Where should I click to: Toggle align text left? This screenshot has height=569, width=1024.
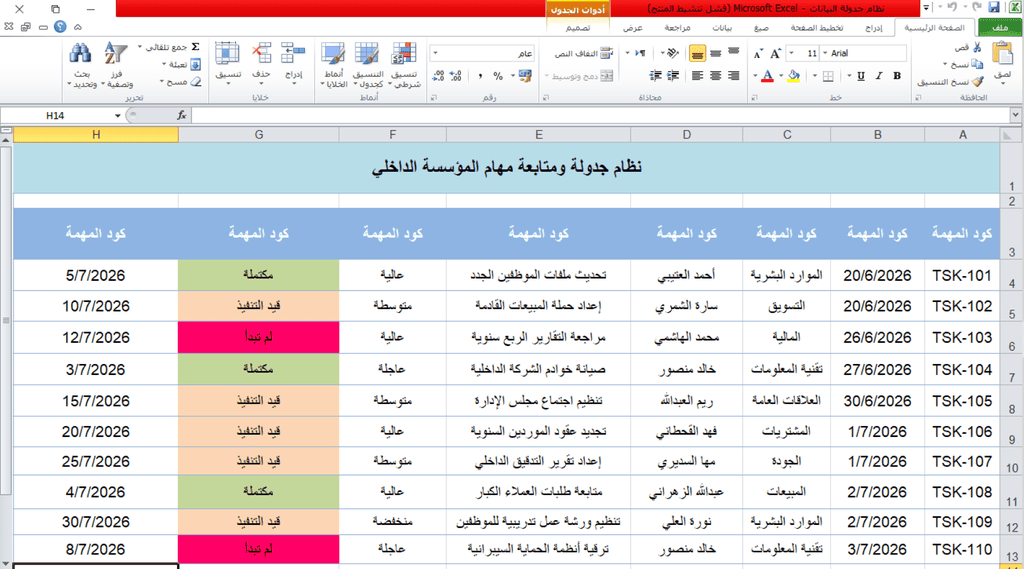(x=697, y=76)
